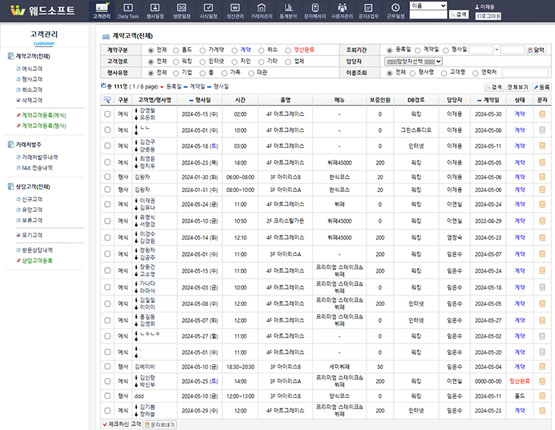Open 행사고객 in the sidebar
The width and height of the screenshot is (555, 430).
coord(32,79)
